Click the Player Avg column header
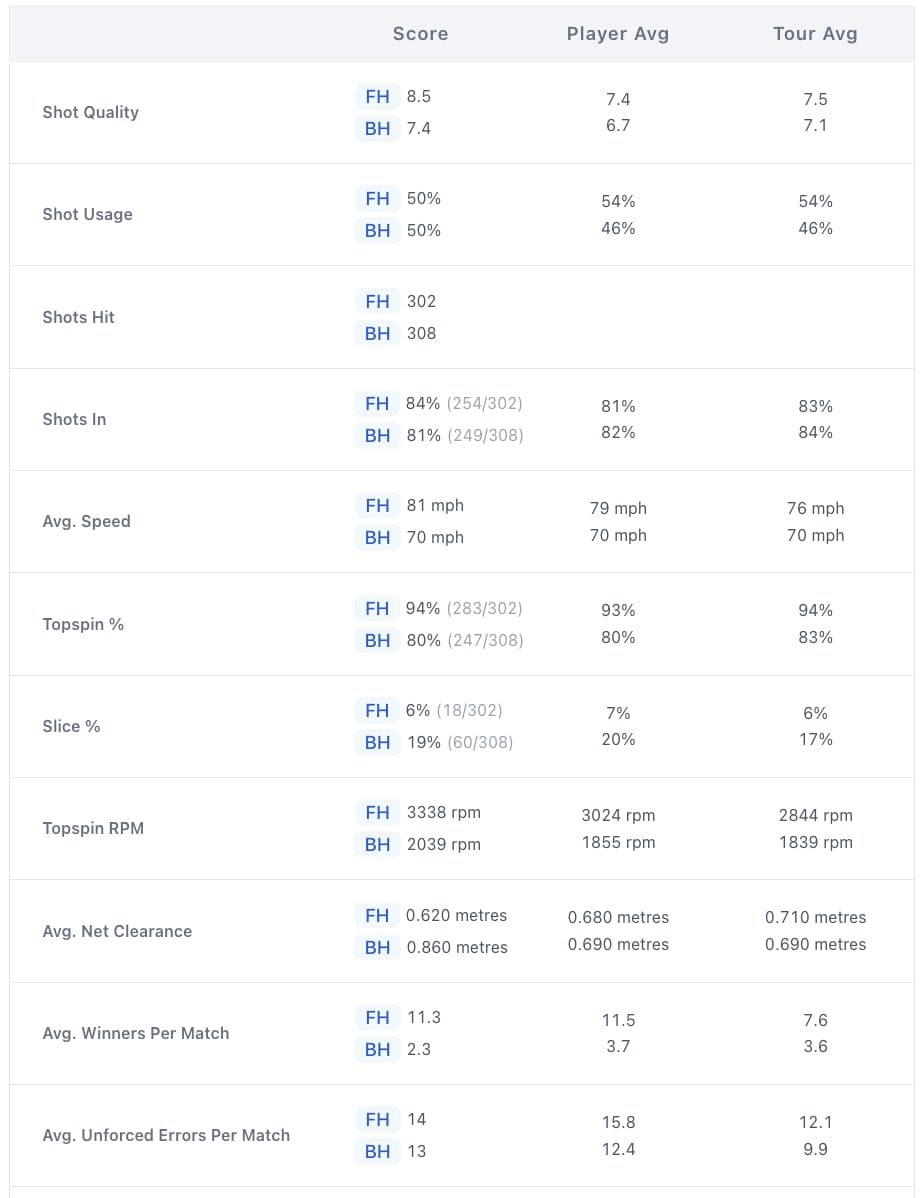The image size is (922, 1198). click(x=618, y=34)
